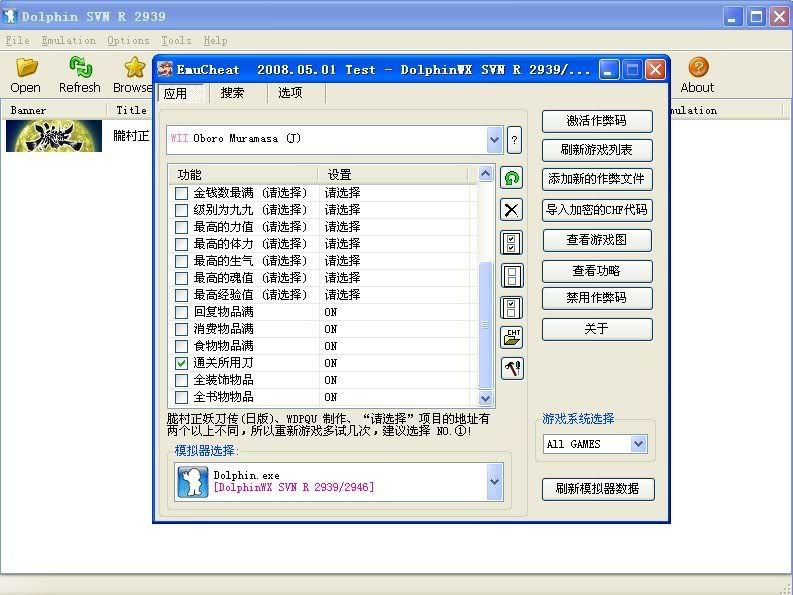The width and height of the screenshot is (793, 595).
Task: Expand the Dolphin.exe emulator dropdown
Action: coord(494,482)
